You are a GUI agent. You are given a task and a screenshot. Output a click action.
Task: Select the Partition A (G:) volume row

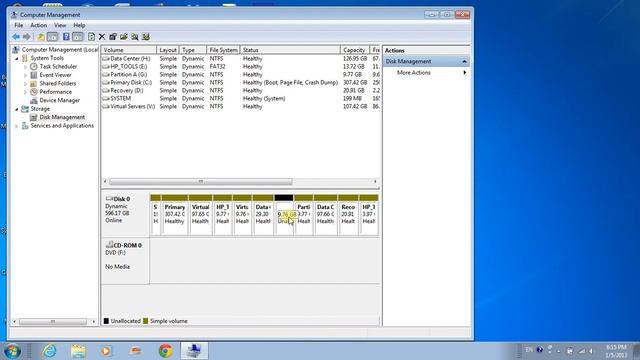tap(241, 75)
